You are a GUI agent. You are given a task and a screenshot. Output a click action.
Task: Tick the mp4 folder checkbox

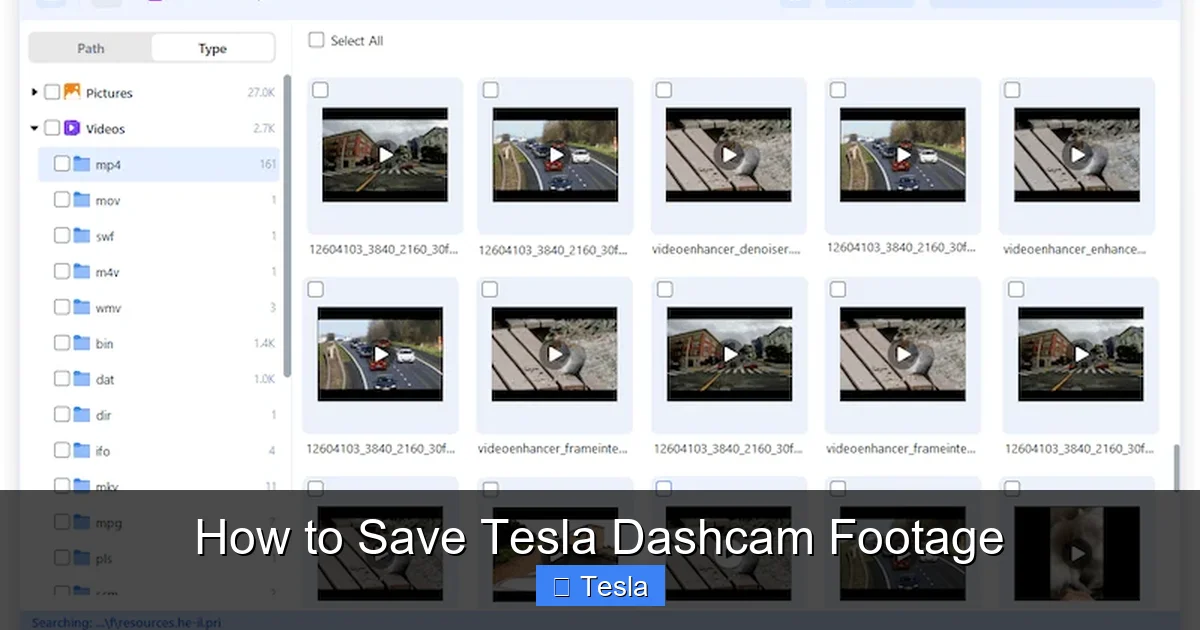point(62,164)
